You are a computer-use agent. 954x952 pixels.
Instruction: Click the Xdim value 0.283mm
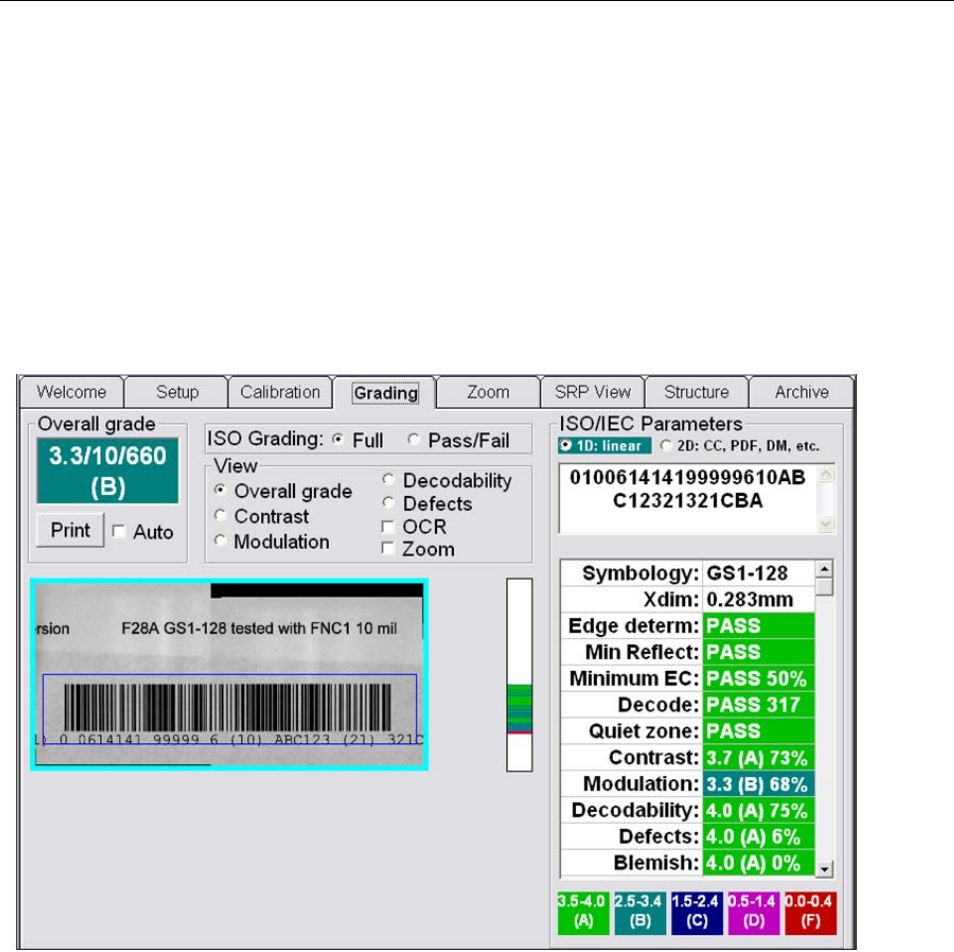[759, 600]
